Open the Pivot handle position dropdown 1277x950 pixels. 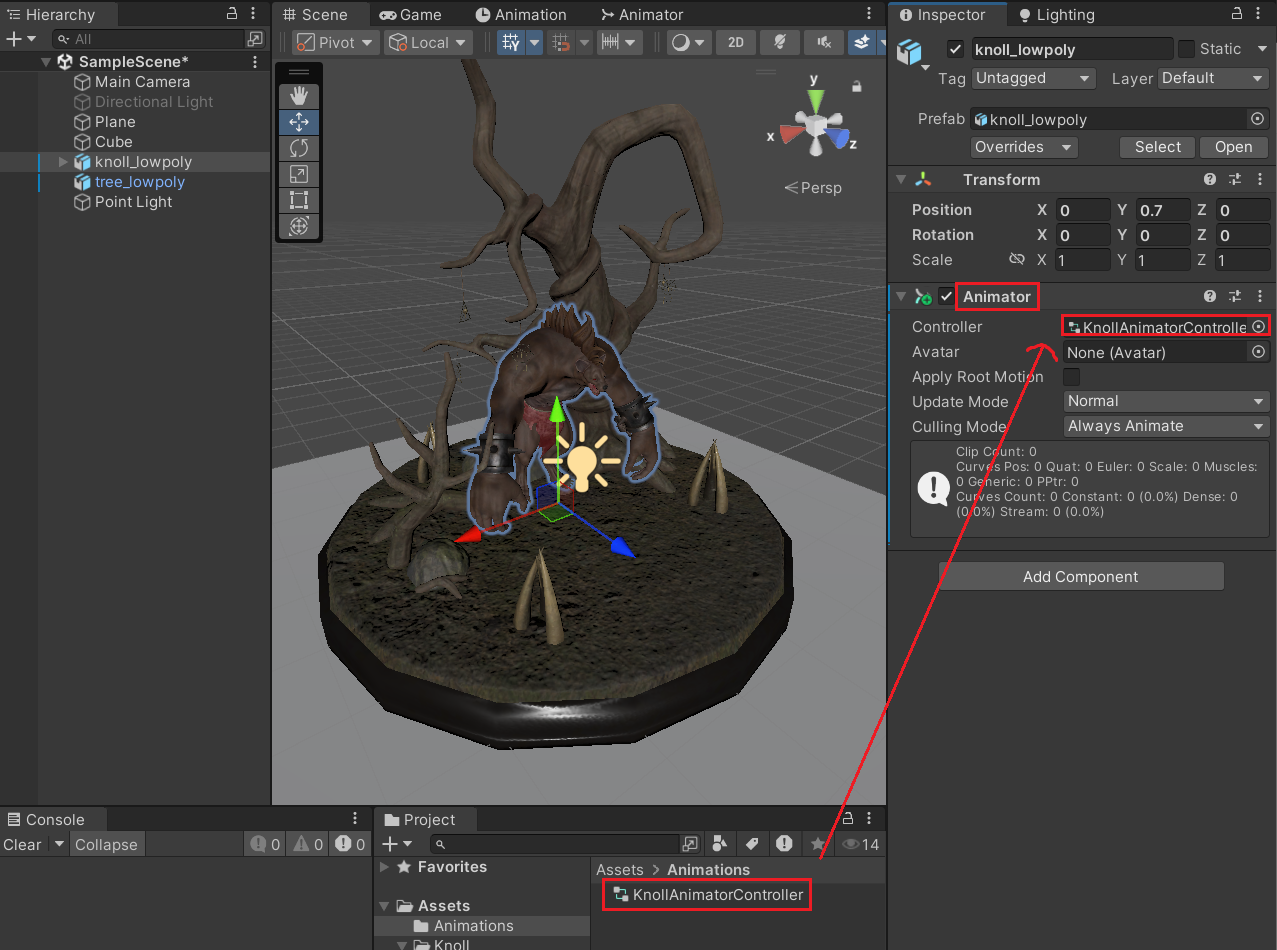pos(335,43)
